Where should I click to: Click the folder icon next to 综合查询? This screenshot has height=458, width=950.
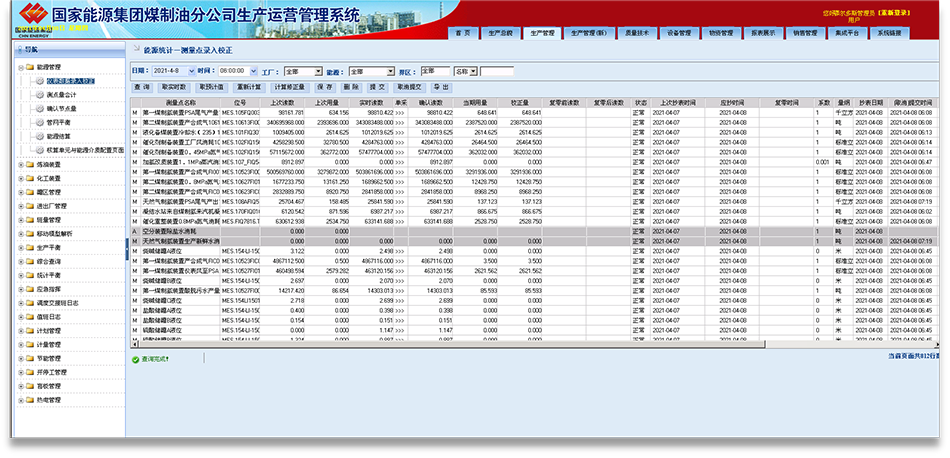coord(30,262)
